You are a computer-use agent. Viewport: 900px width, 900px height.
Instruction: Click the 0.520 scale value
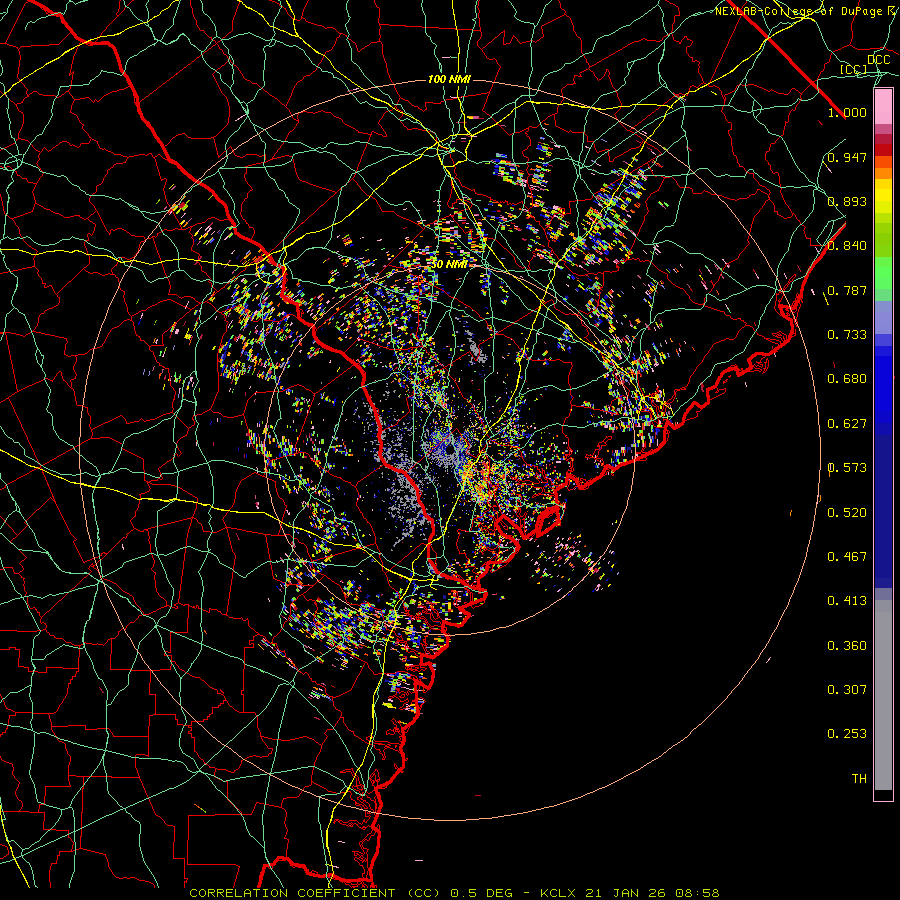847,513
